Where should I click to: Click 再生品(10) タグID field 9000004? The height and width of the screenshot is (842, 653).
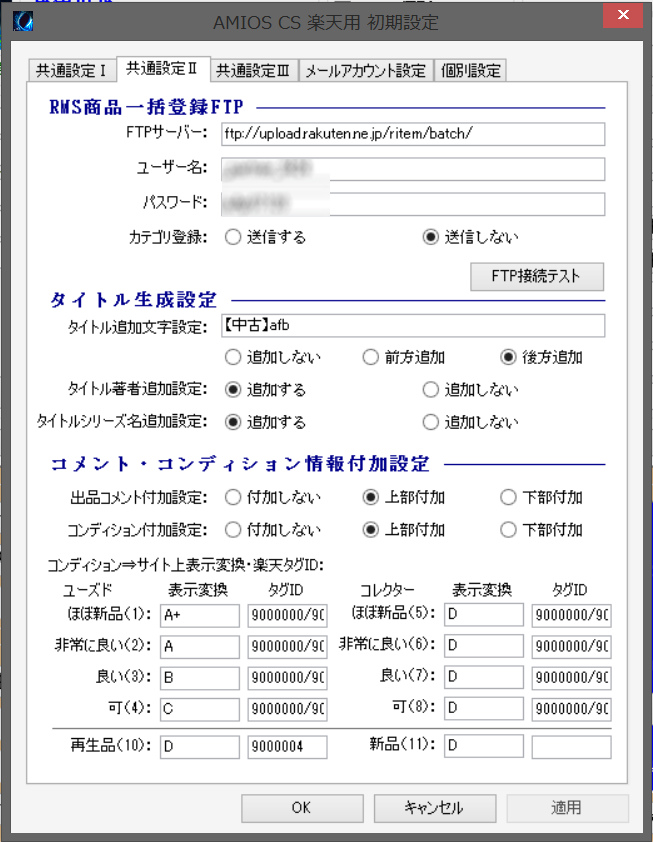(287, 746)
